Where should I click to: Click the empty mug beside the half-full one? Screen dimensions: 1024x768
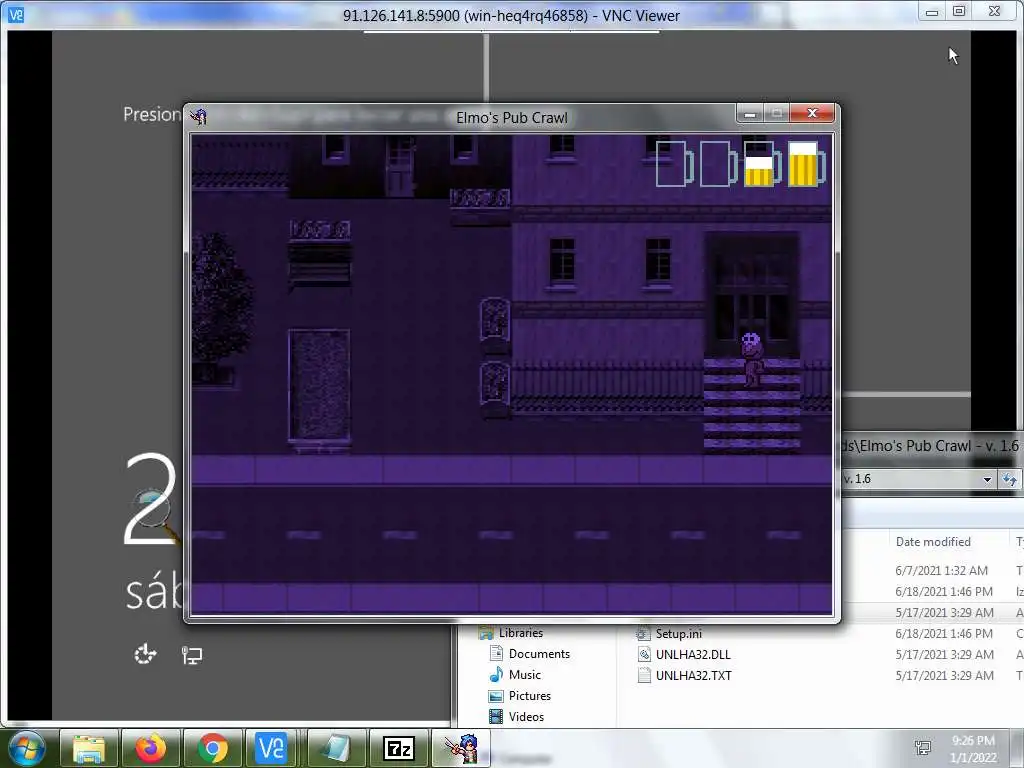click(x=718, y=164)
